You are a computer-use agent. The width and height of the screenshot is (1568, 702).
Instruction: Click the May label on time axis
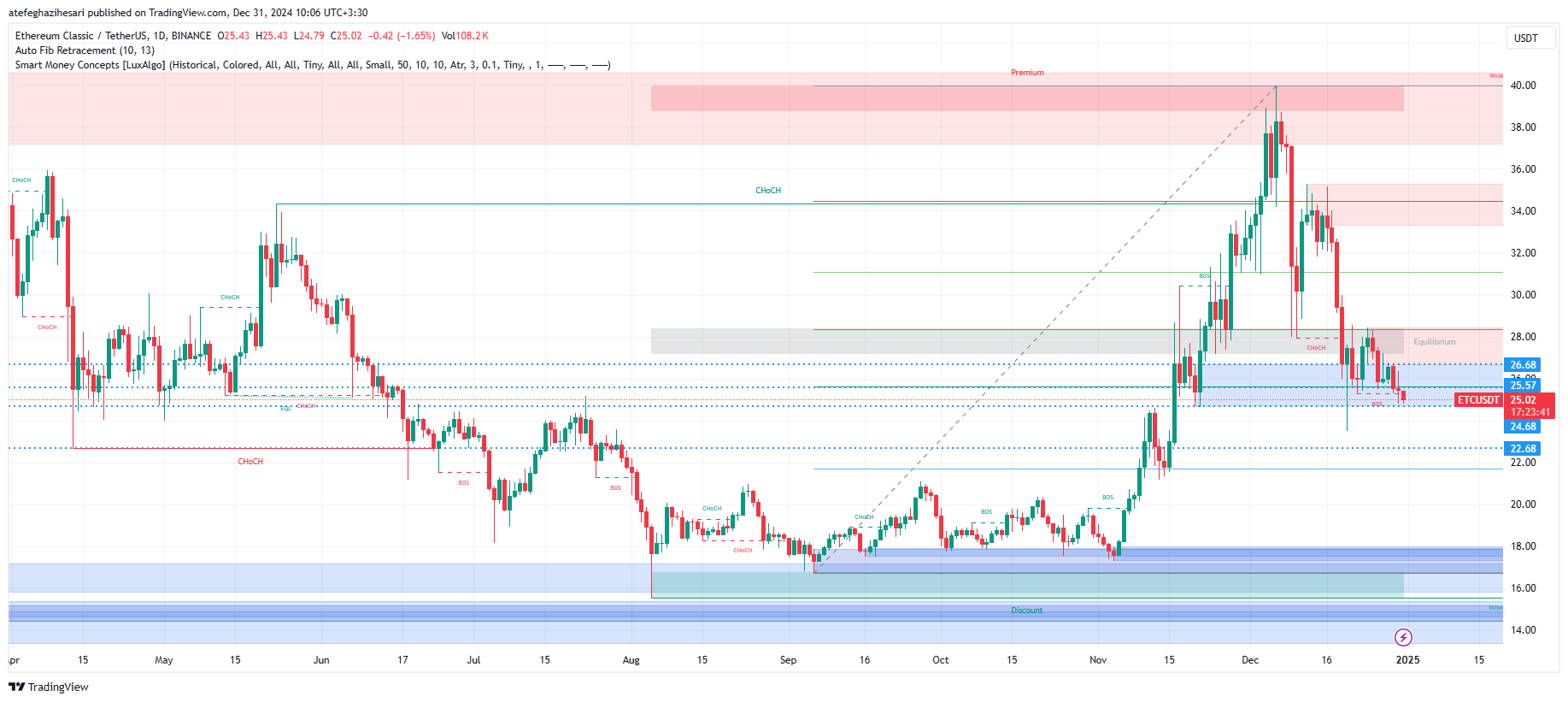[x=163, y=660]
